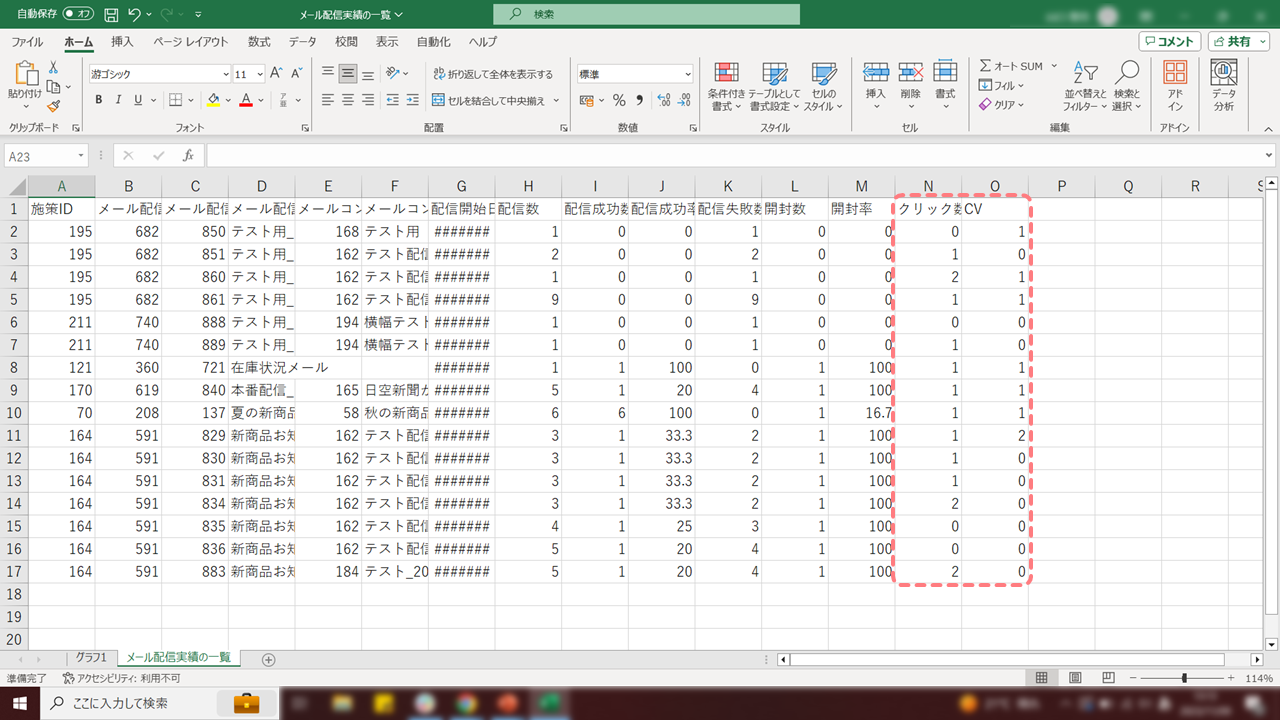Open the ファイル menu tab

click(x=27, y=42)
